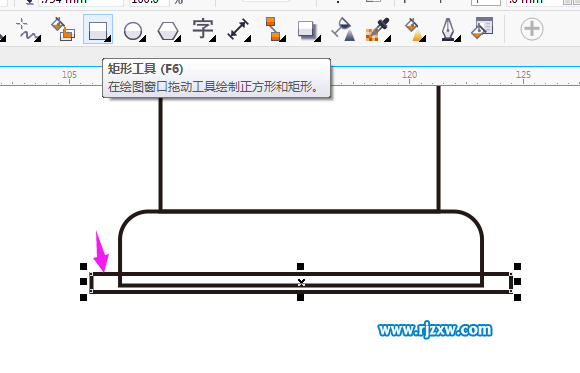The width and height of the screenshot is (580, 373).
Task: Select the Drop Shadow tool
Action: [308, 30]
